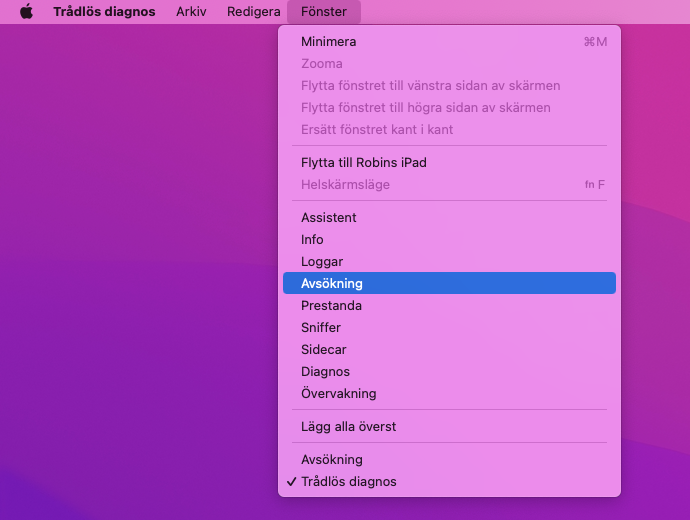The height and width of the screenshot is (520, 690).
Task: Open the Sniffer window
Action: [320, 328]
